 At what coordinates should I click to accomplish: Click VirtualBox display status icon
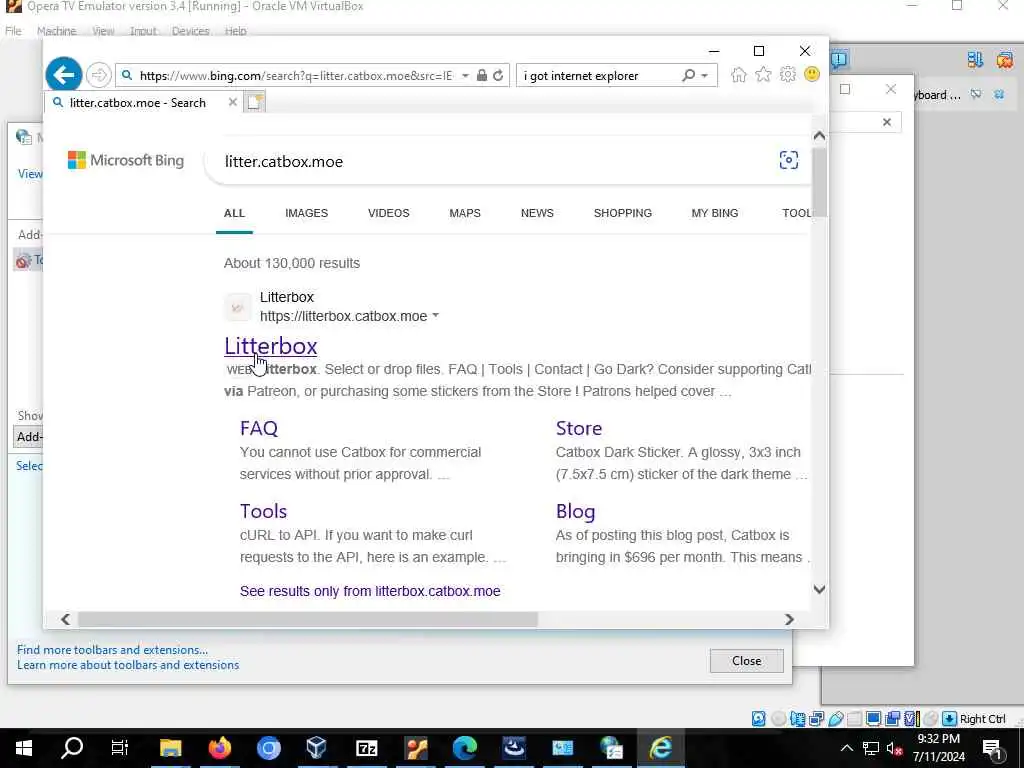(873, 719)
